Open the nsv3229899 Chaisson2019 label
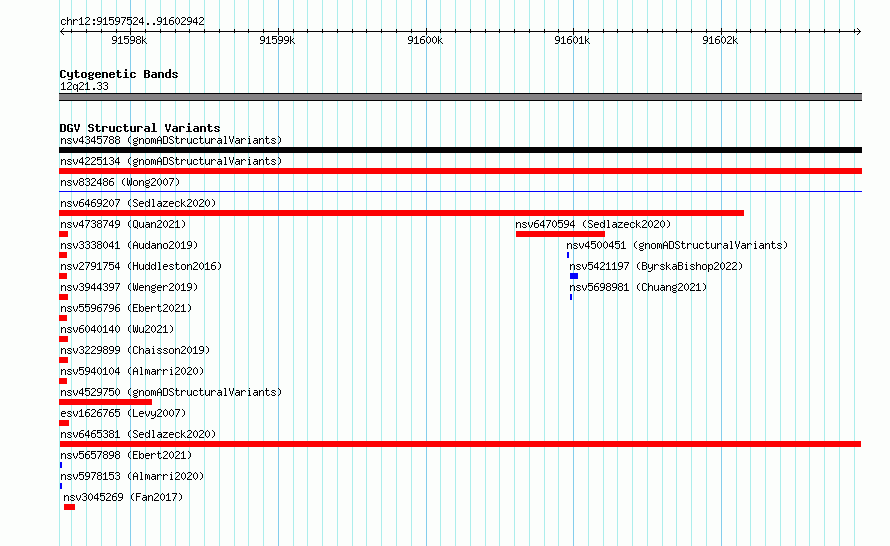 (135, 350)
